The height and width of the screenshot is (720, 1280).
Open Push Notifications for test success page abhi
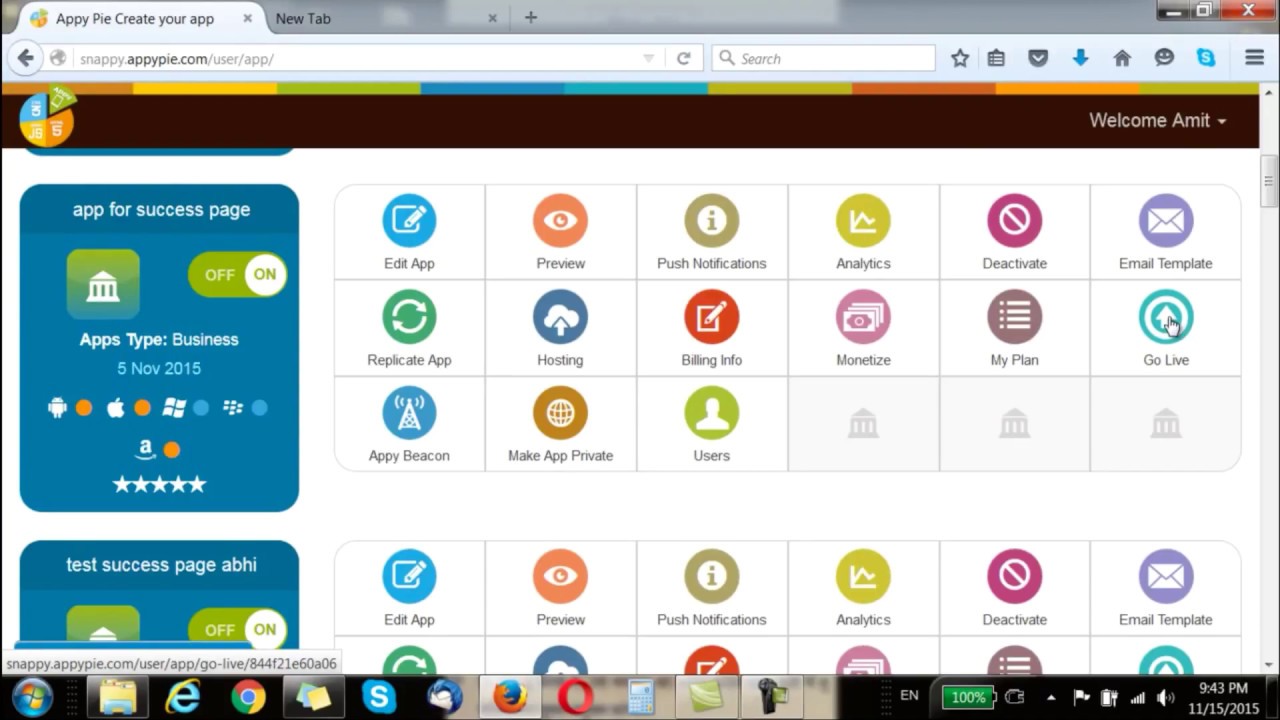point(711,588)
